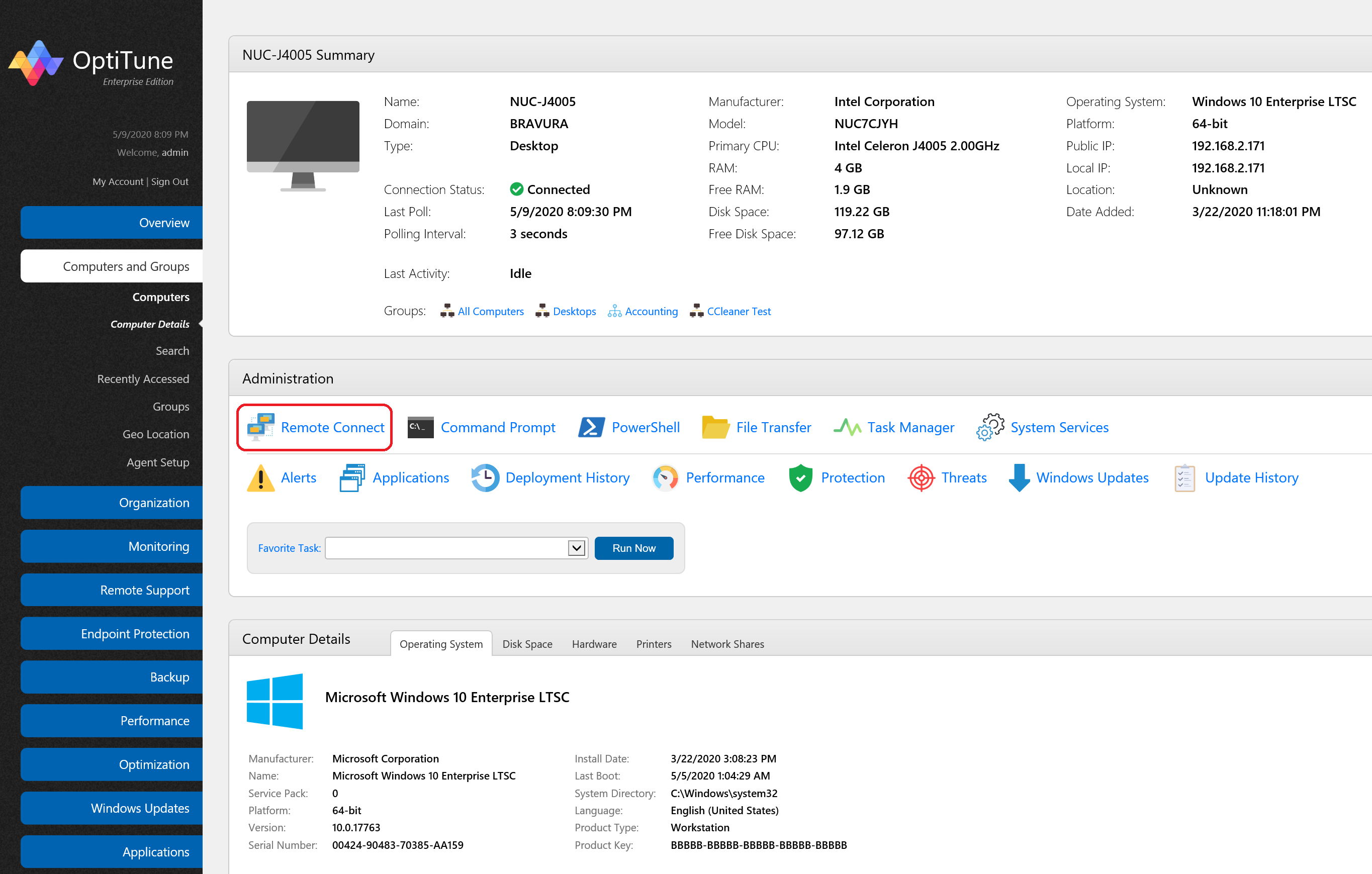1372x874 pixels.
Task: Click the Windows logo in Computer Details
Action: pos(275,701)
